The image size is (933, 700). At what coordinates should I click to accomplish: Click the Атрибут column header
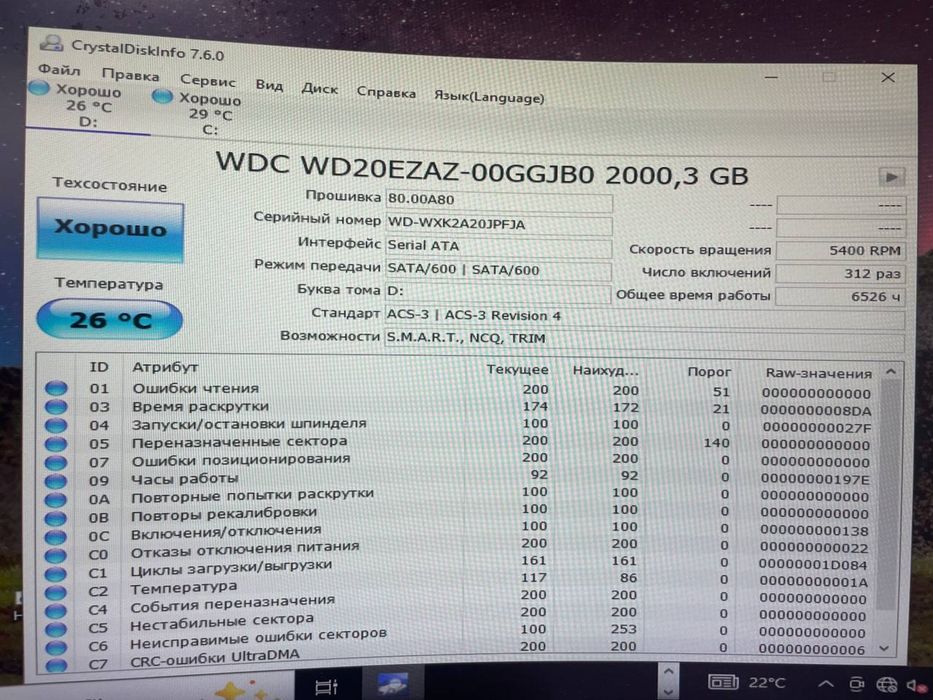coord(165,367)
